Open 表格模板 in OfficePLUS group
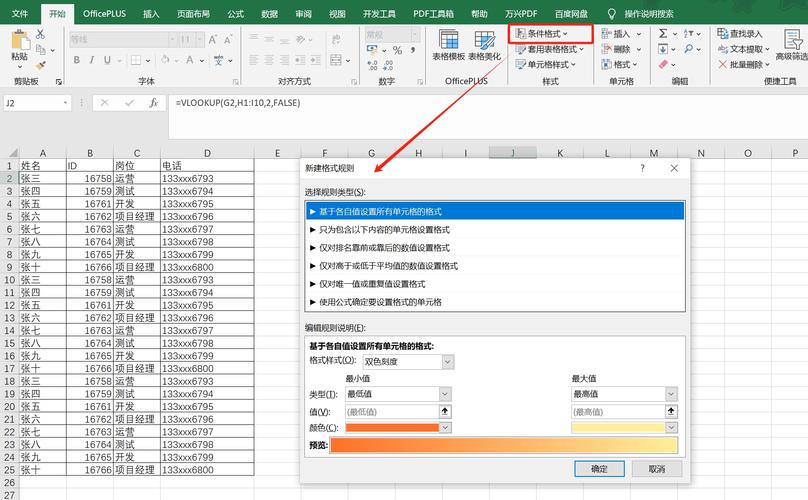Image resolution: width=808 pixels, height=500 pixels. click(448, 45)
